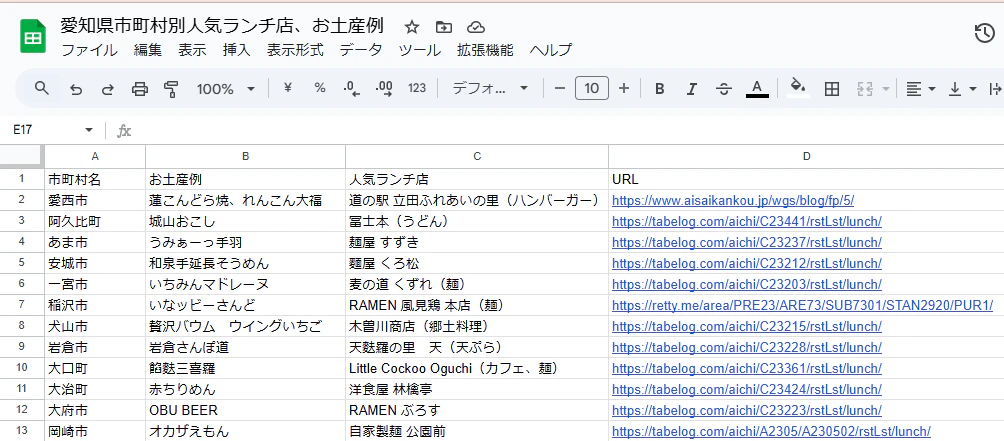Screen dimensions: 1004x441
Task: Check cloud save status icon
Action: pyautogui.click(x=476, y=27)
